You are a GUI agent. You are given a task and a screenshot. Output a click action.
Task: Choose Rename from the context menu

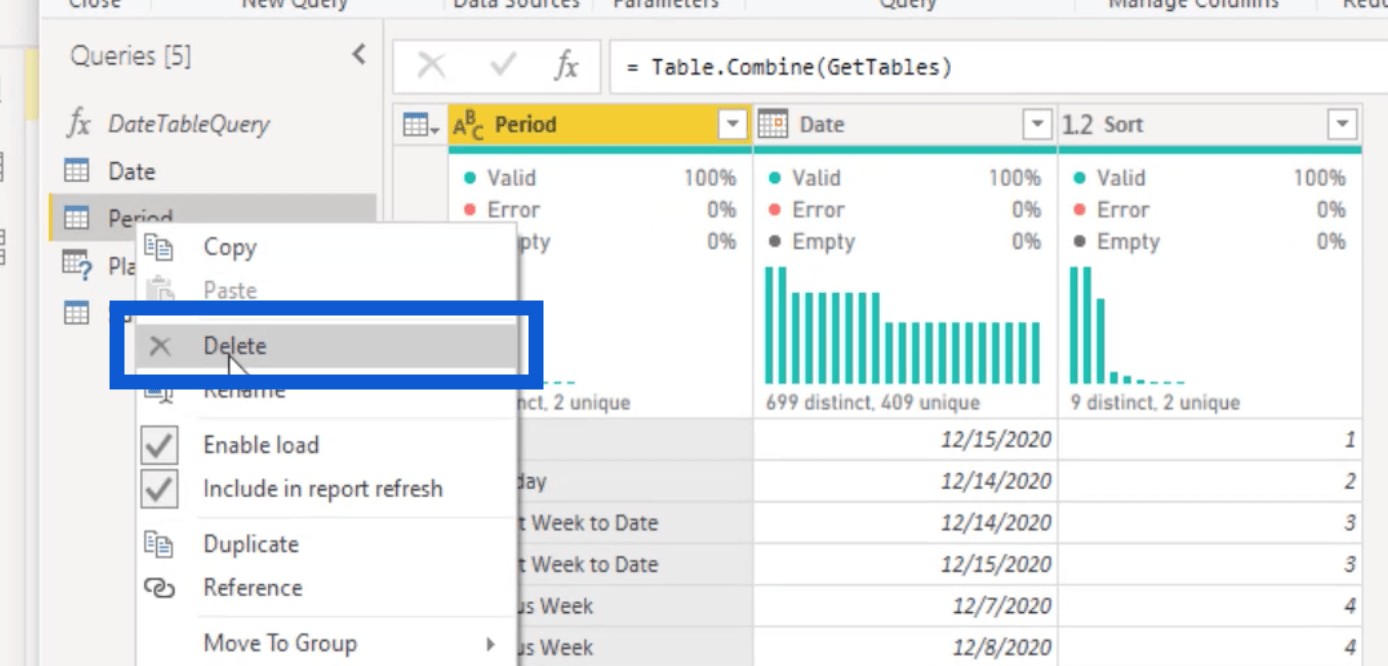[x=244, y=391]
